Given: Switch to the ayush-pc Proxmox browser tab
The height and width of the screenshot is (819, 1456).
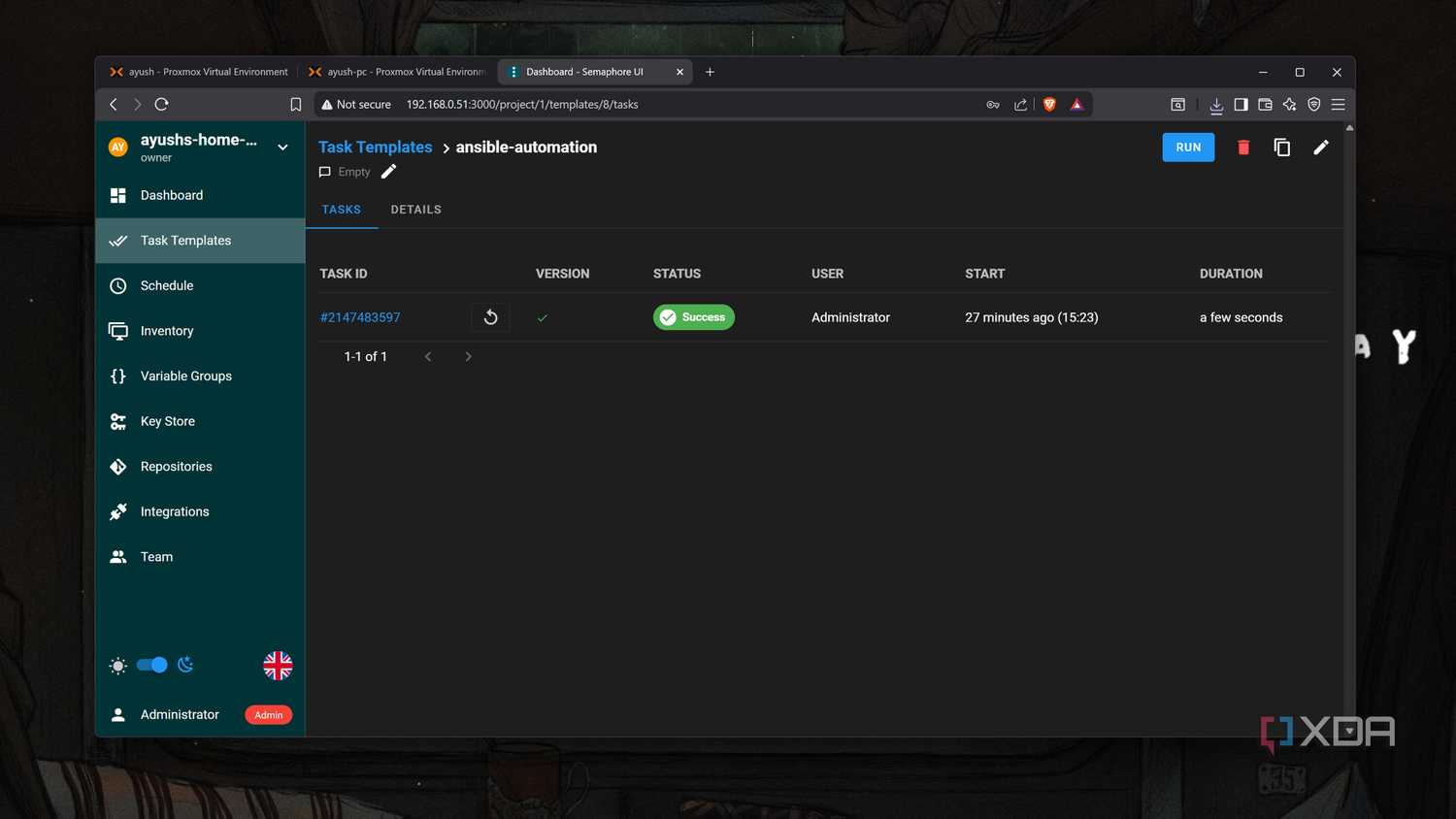Looking at the screenshot, I should pos(396,72).
